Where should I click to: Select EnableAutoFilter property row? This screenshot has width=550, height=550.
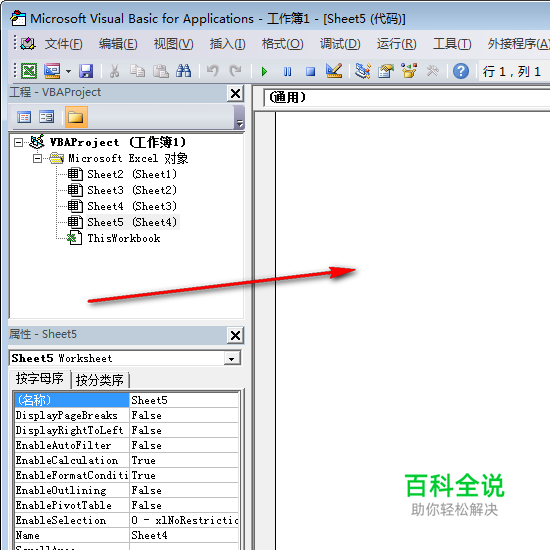click(72, 445)
